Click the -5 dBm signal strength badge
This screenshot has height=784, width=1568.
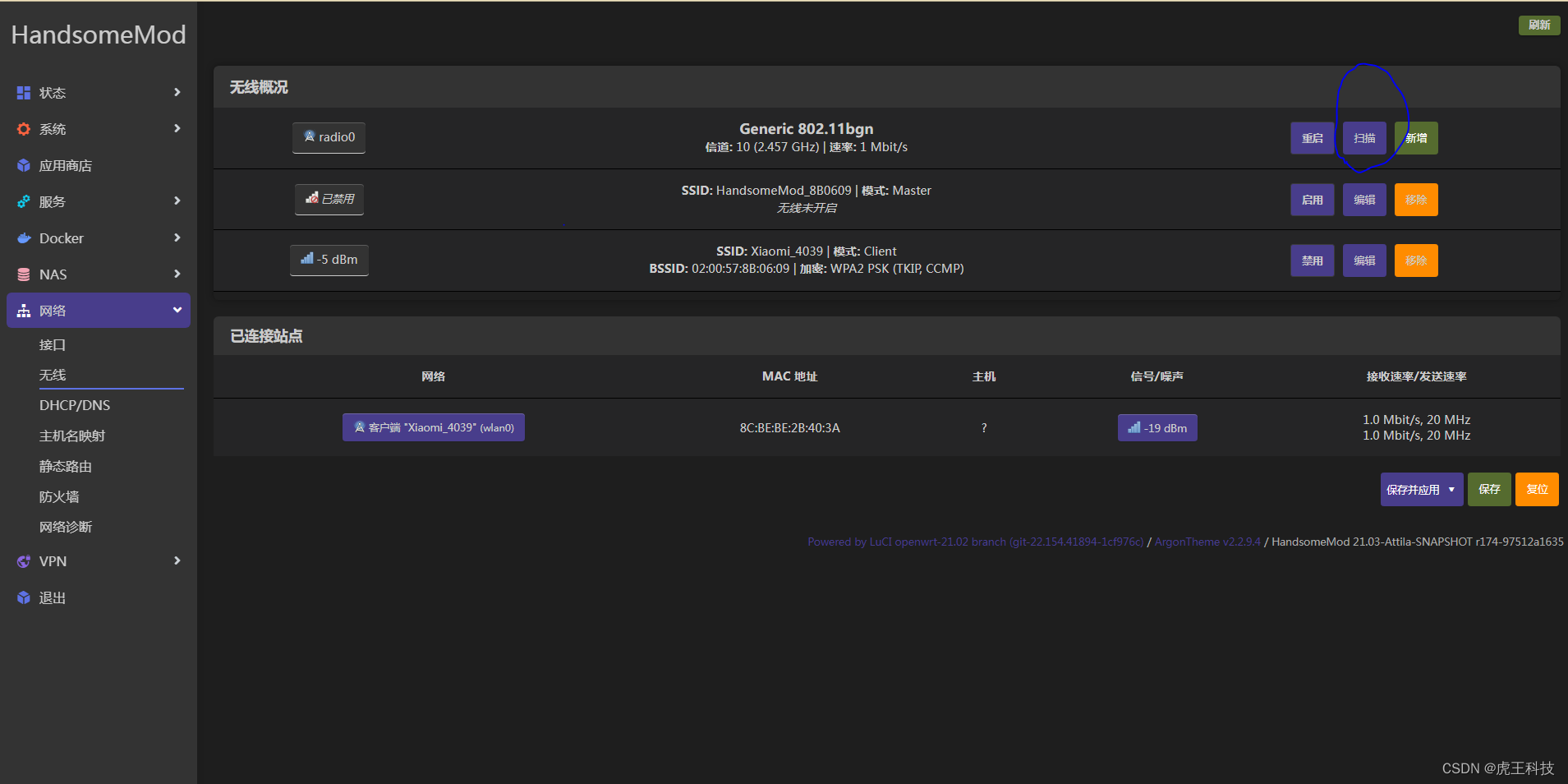(x=329, y=260)
